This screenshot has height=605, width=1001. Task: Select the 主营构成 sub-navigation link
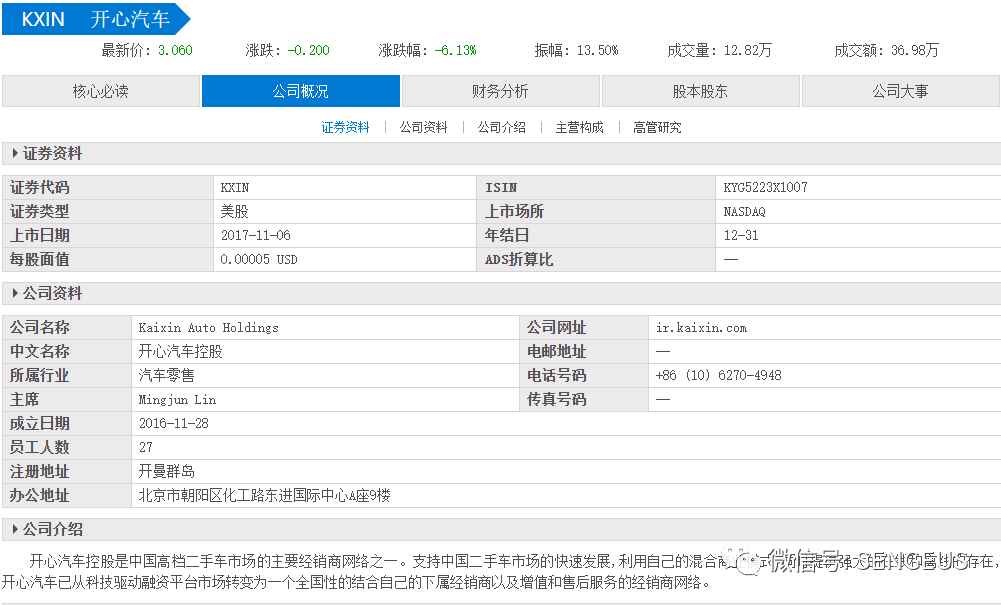[x=579, y=127]
